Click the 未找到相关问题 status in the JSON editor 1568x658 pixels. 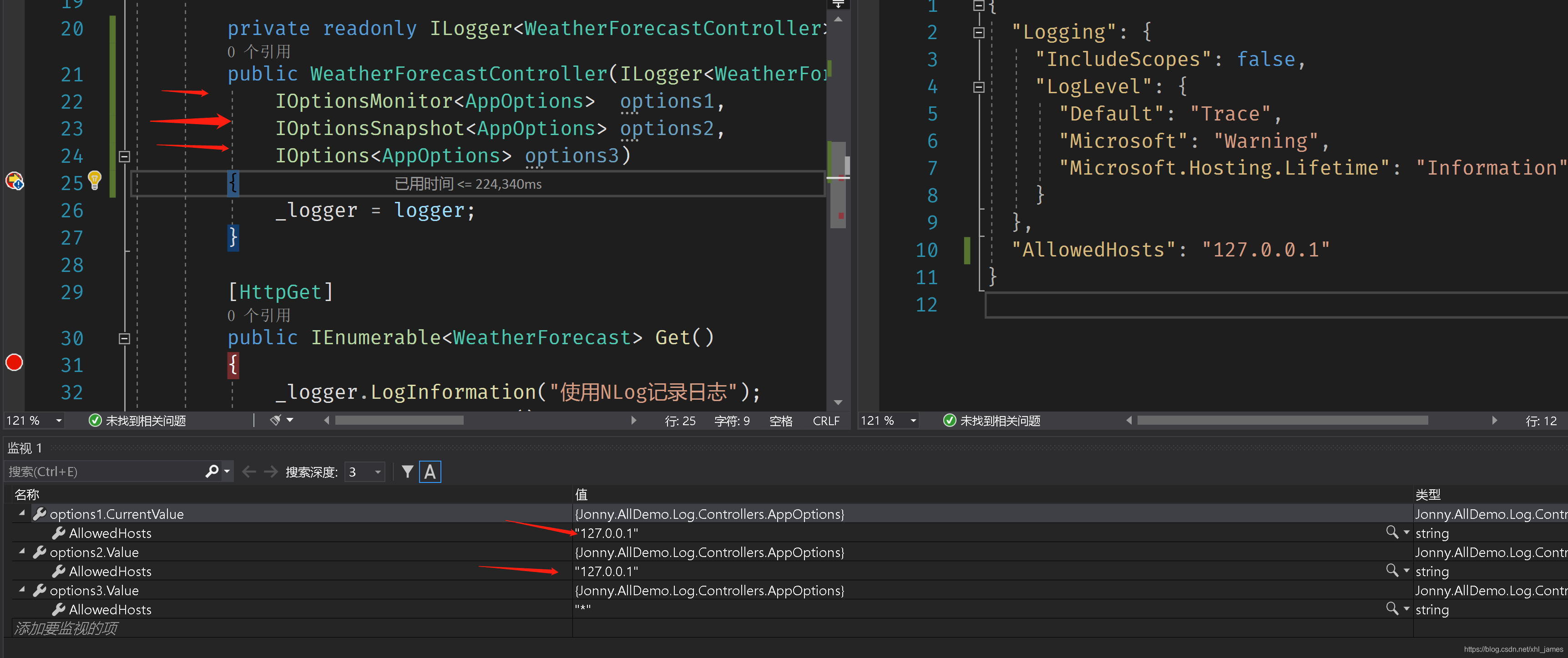coord(1001,421)
